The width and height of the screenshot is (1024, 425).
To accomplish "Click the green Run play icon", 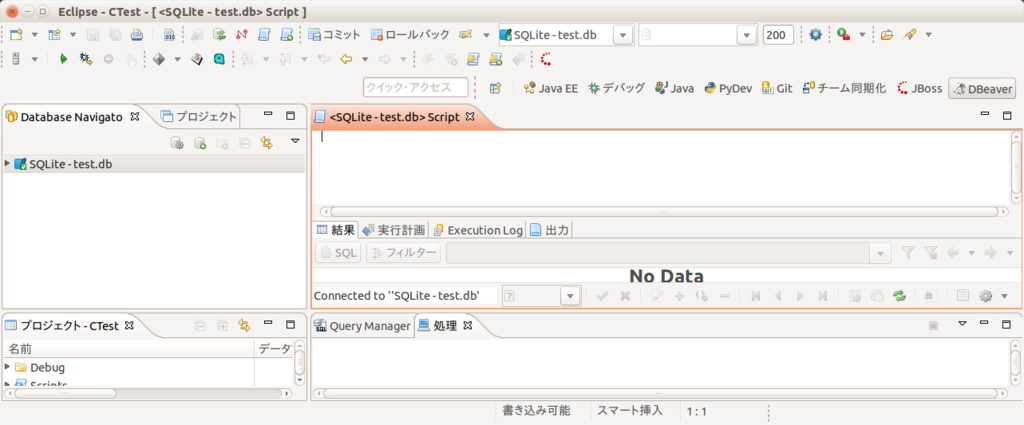I will (63, 59).
